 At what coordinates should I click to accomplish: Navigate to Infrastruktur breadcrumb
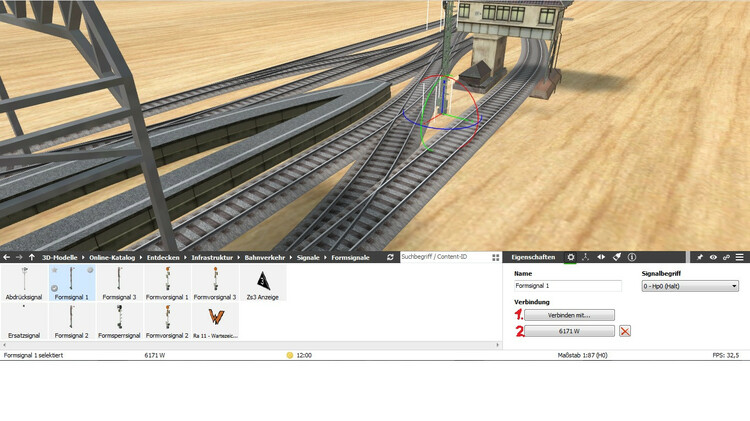tap(212, 257)
